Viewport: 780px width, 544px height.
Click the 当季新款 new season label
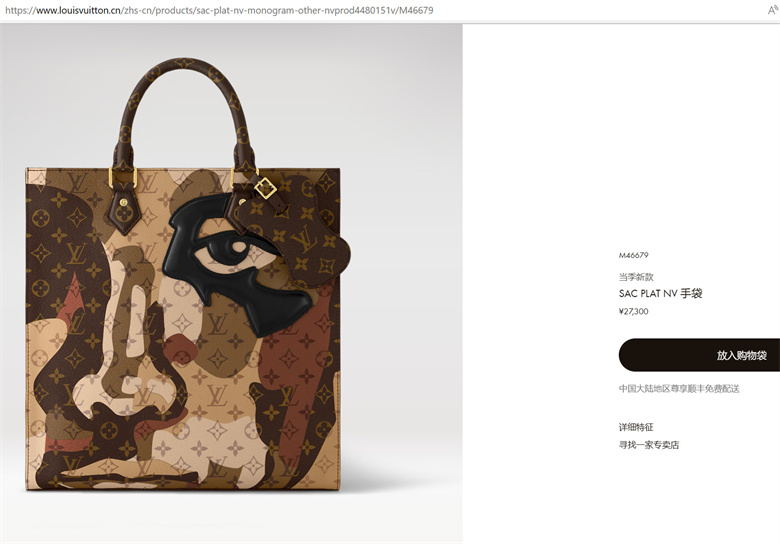tap(636, 277)
